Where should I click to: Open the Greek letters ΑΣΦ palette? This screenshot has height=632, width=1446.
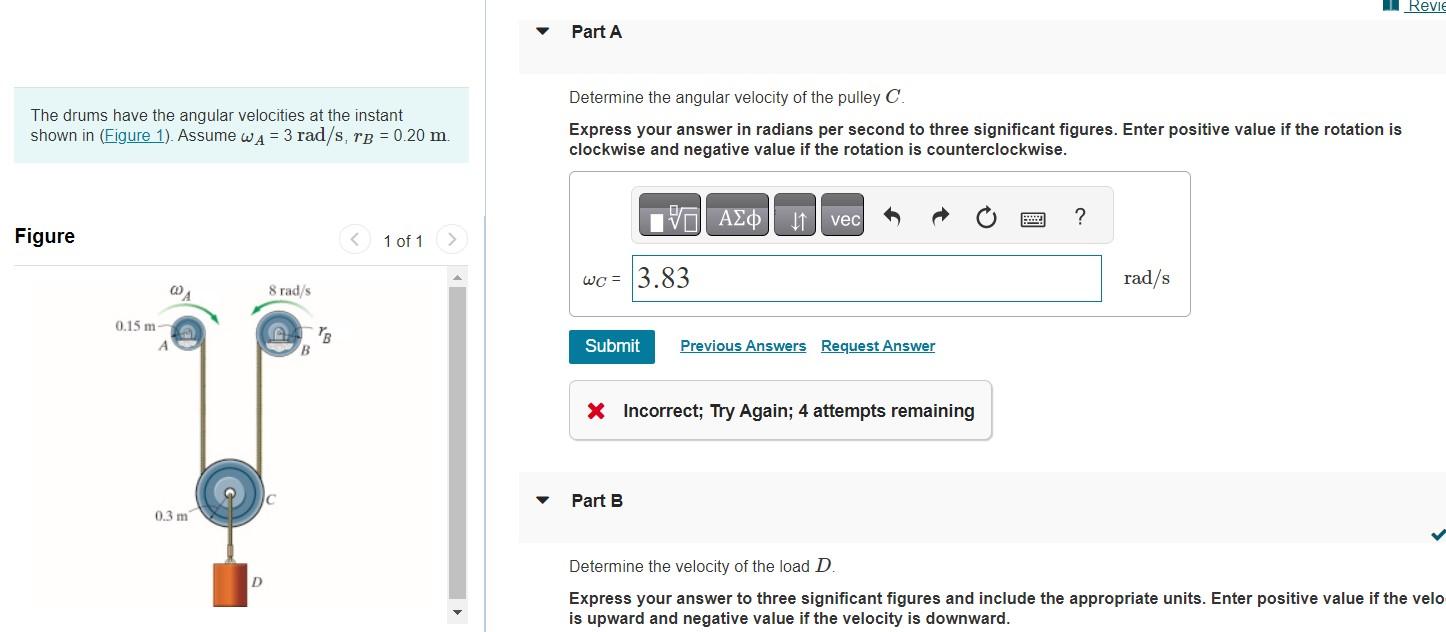pos(737,216)
